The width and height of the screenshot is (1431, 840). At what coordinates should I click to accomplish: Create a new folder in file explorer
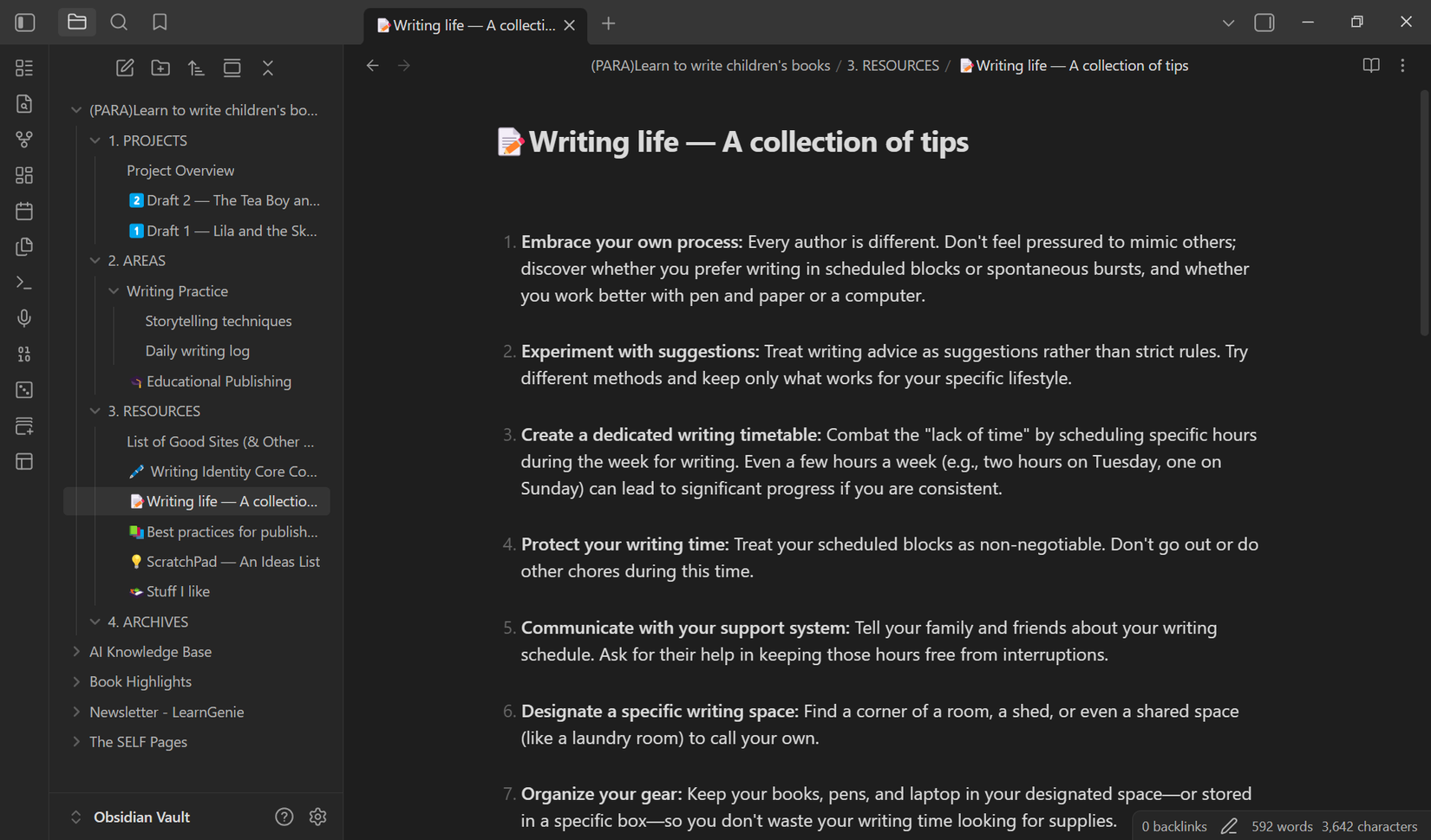tap(160, 68)
